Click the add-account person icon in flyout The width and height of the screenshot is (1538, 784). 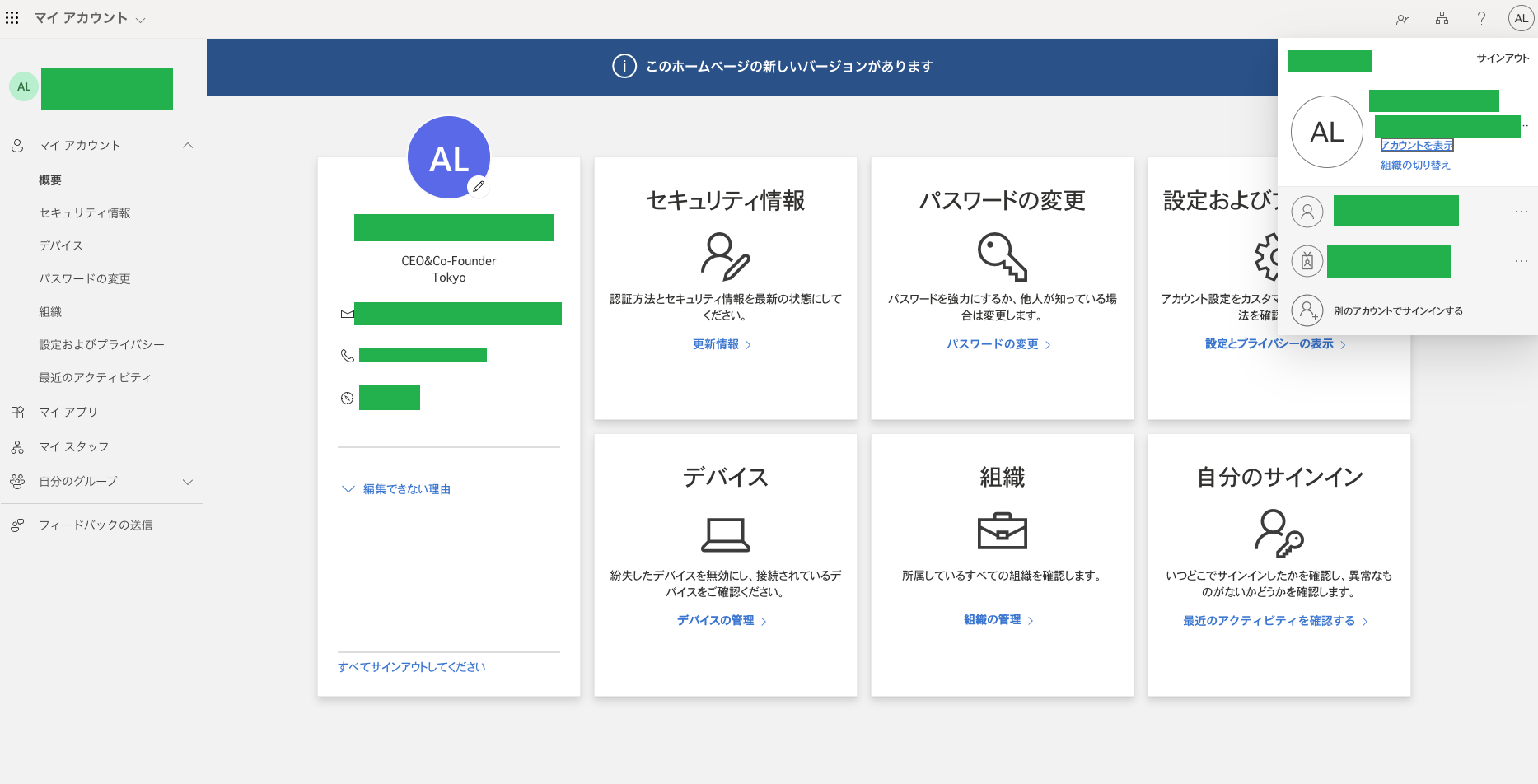tap(1307, 310)
